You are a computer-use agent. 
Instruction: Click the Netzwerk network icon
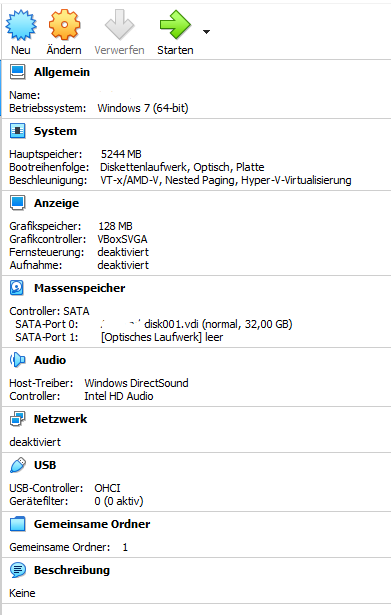[17, 419]
